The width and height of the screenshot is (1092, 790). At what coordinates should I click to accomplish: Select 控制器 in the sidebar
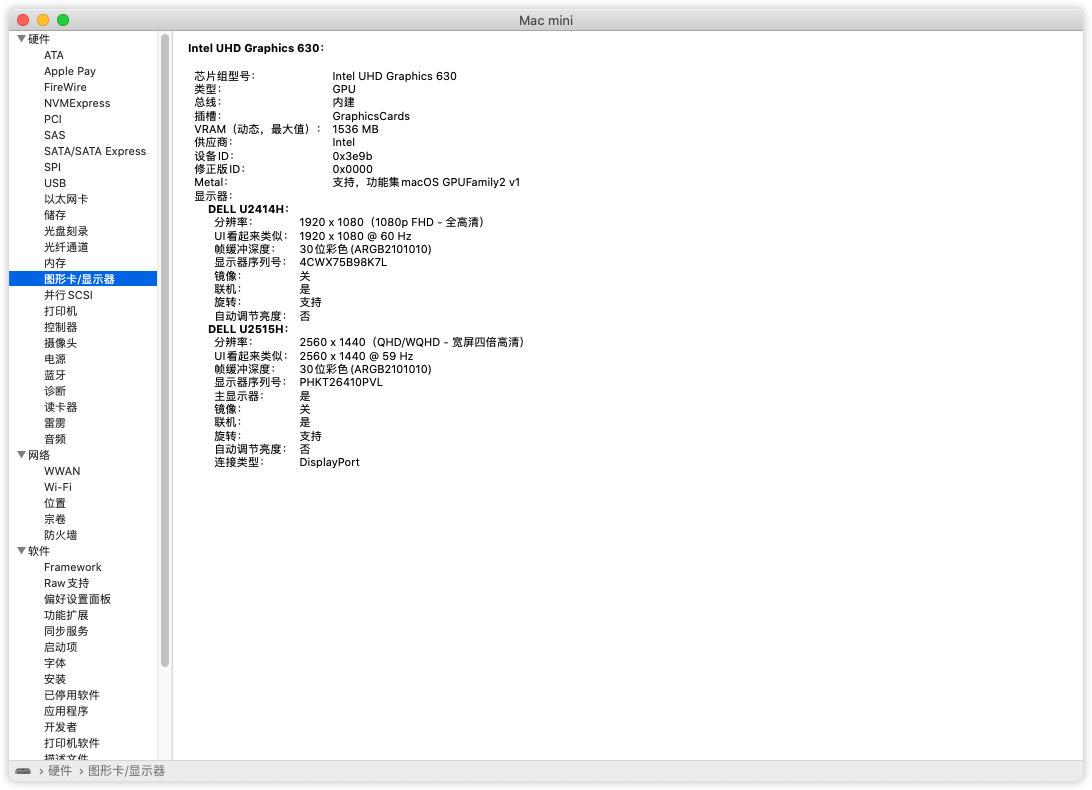61,327
